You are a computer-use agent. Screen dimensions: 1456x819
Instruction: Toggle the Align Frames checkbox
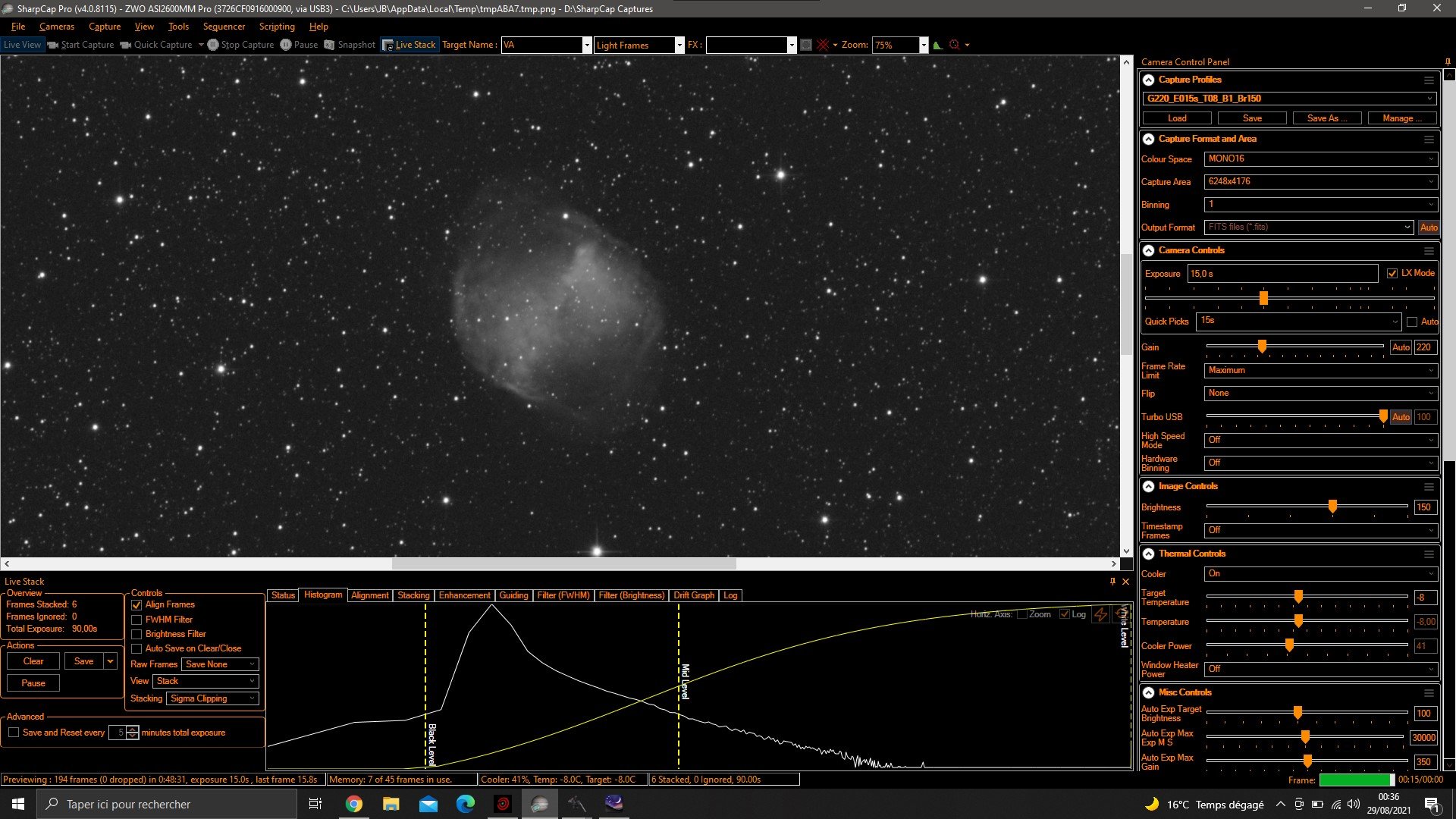point(136,605)
